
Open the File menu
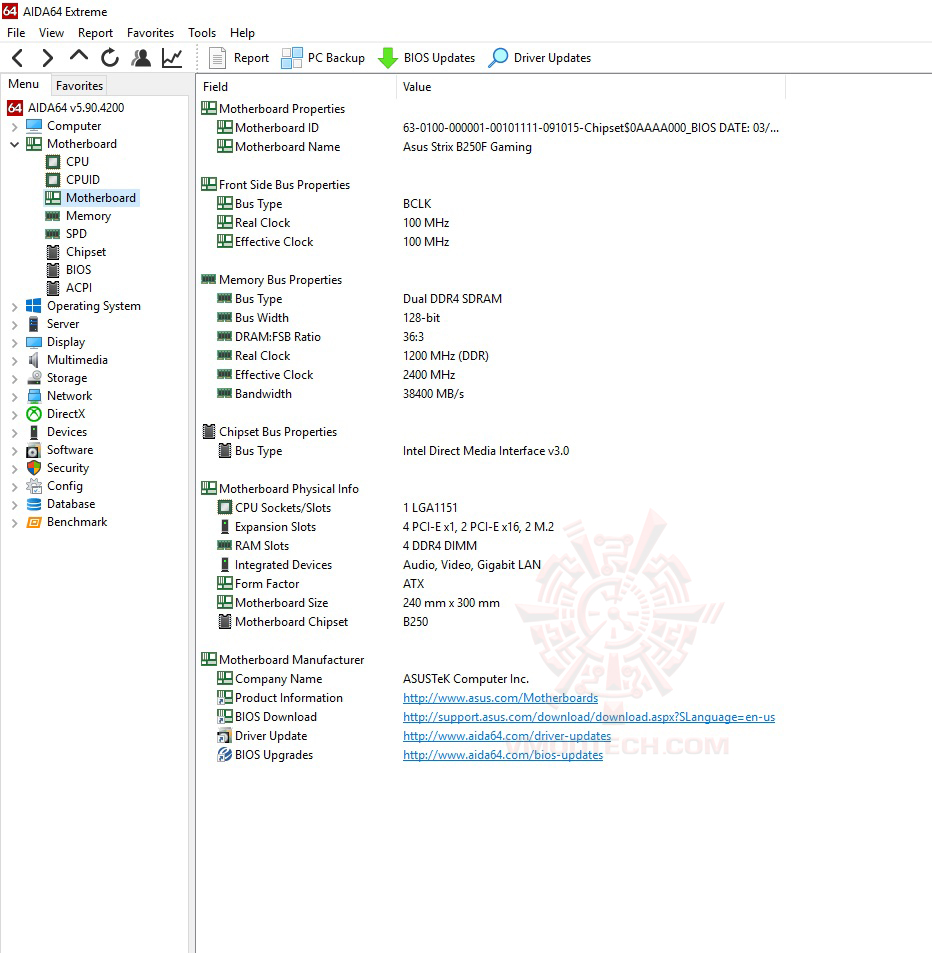16,33
